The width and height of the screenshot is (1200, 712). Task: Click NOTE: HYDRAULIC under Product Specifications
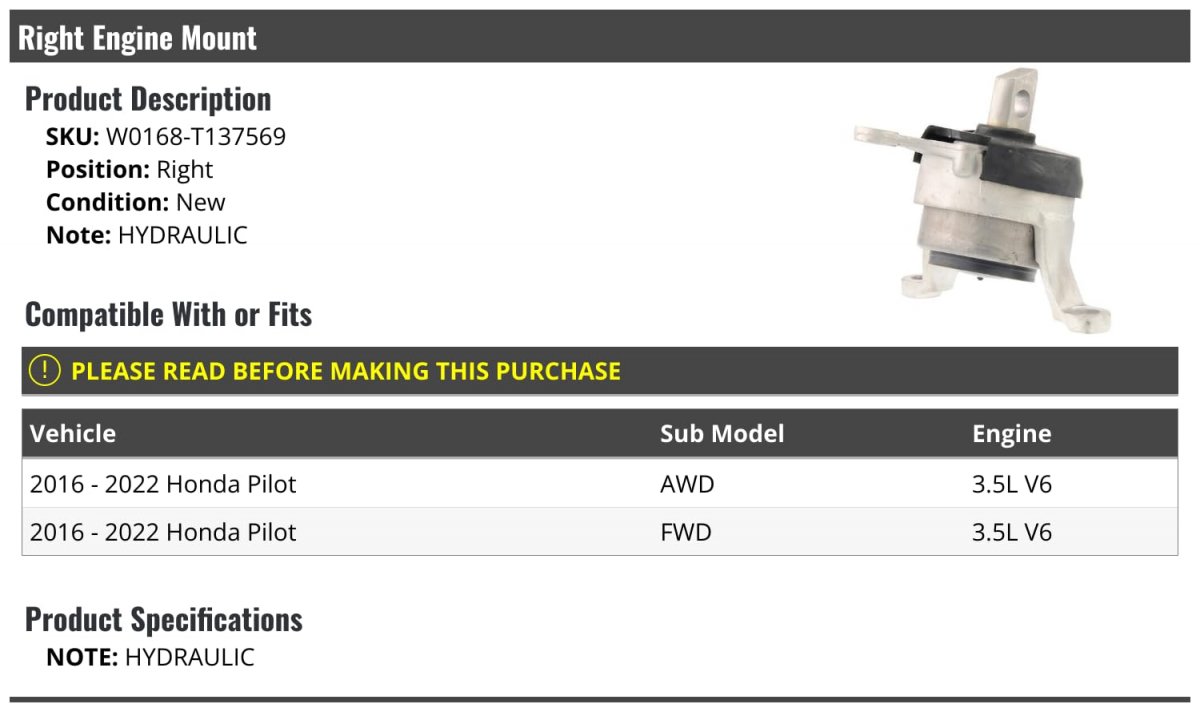(x=150, y=657)
